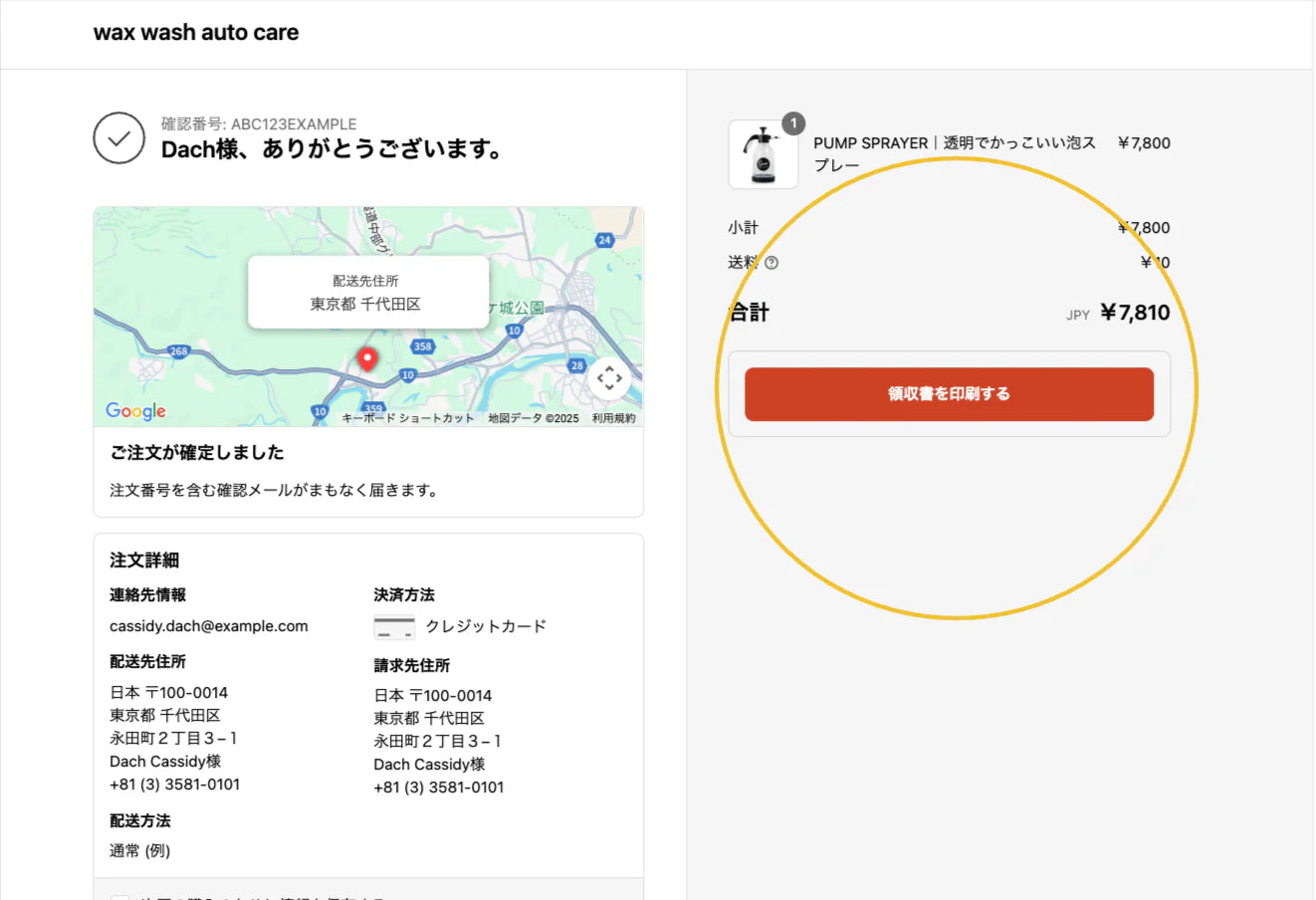Click the red location pin on map
The height and width of the screenshot is (900, 1316).
click(x=367, y=358)
